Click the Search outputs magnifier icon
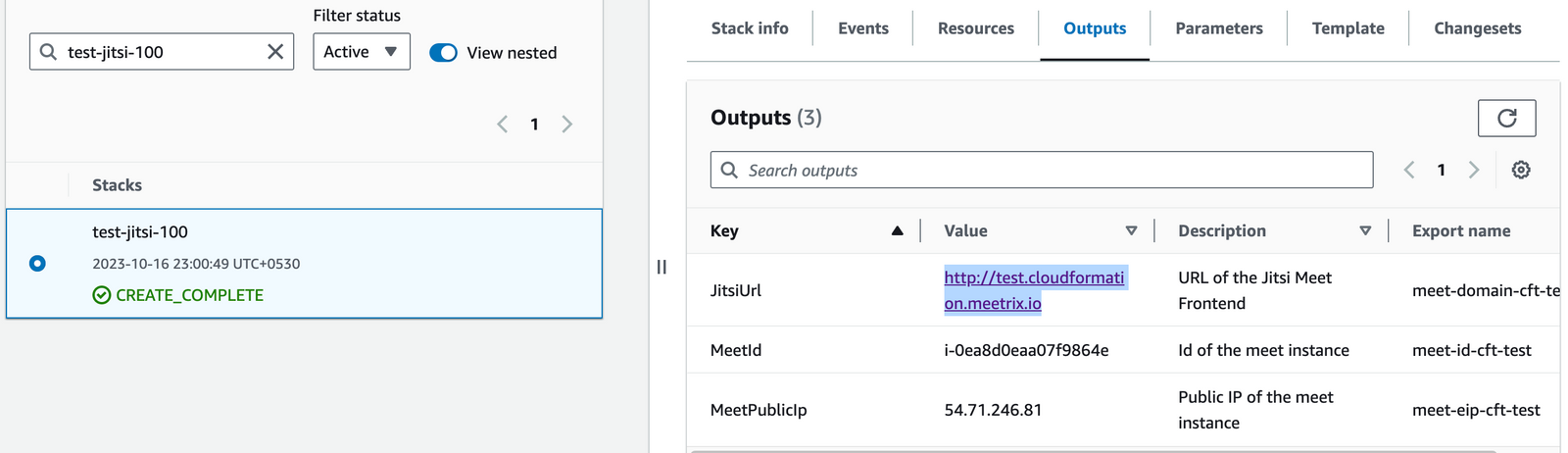 (x=729, y=170)
